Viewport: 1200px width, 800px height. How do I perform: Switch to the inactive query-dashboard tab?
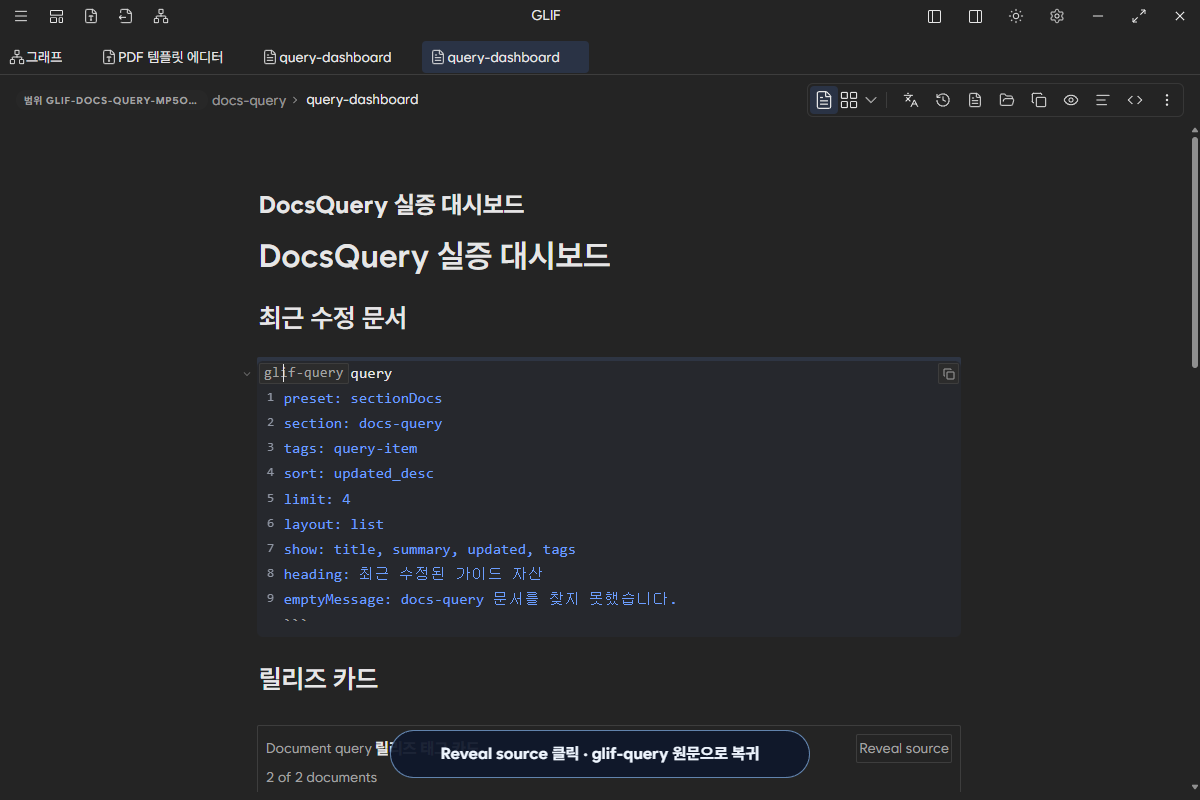coord(327,57)
